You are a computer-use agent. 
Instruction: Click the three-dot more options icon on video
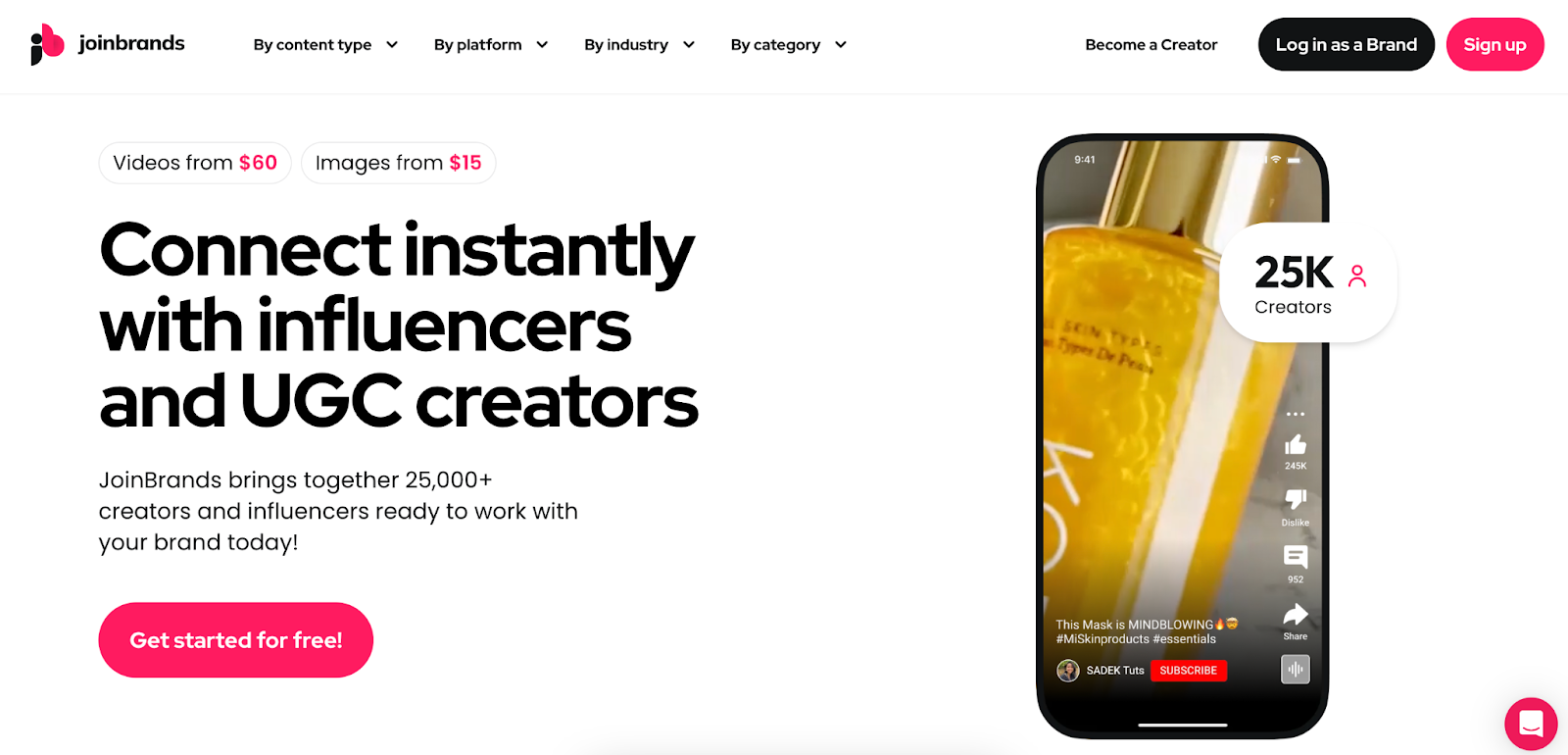(x=1296, y=415)
